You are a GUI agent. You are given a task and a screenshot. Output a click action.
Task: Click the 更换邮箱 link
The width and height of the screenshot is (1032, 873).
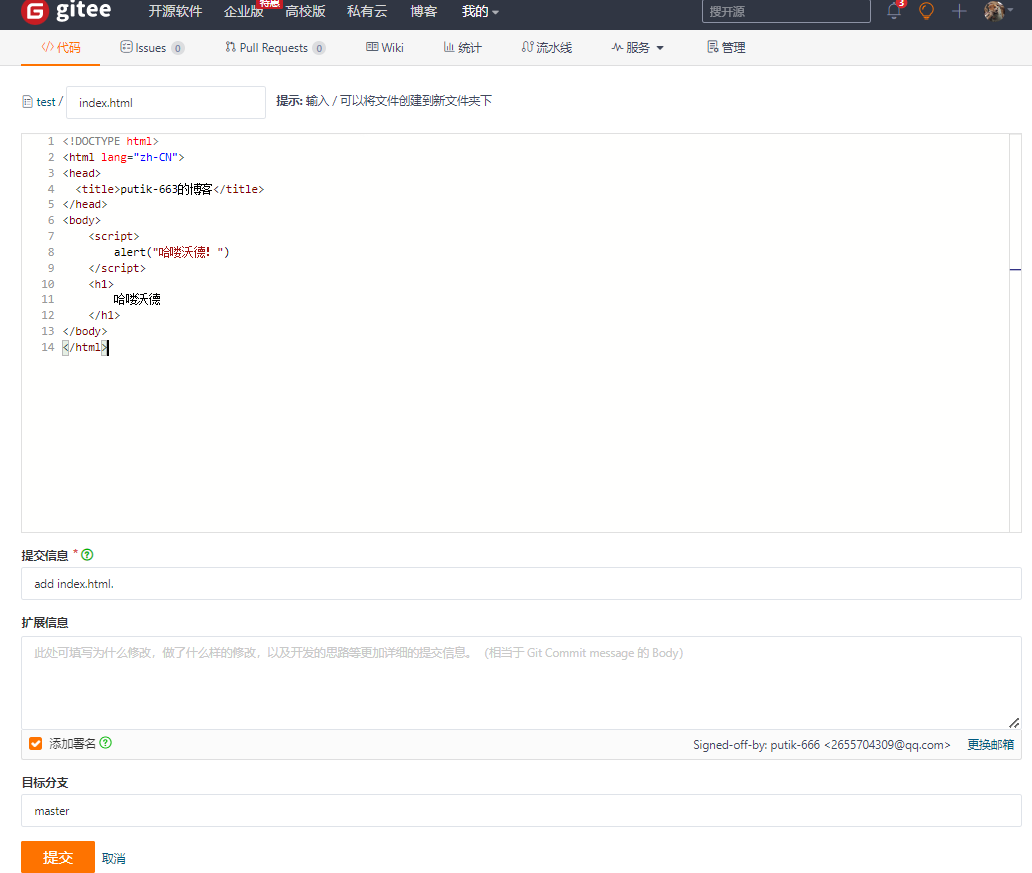click(x=990, y=745)
